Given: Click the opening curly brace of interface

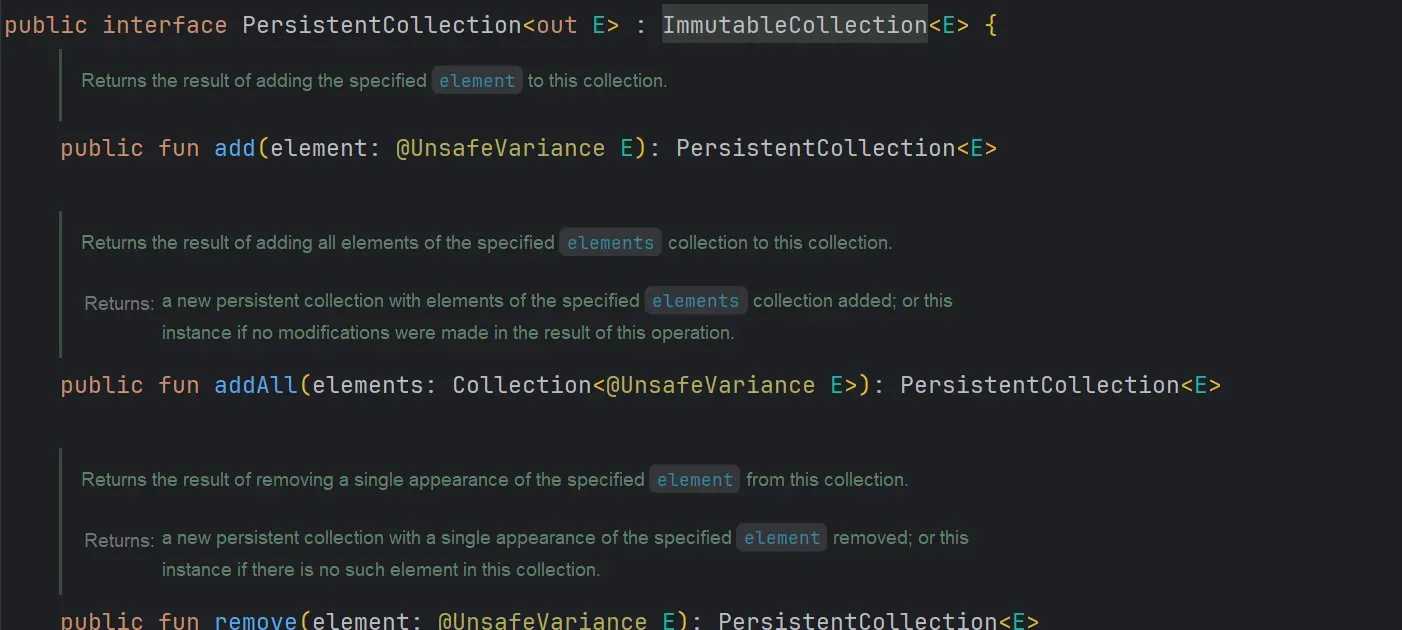Looking at the screenshot, I should tap(991, 25).
